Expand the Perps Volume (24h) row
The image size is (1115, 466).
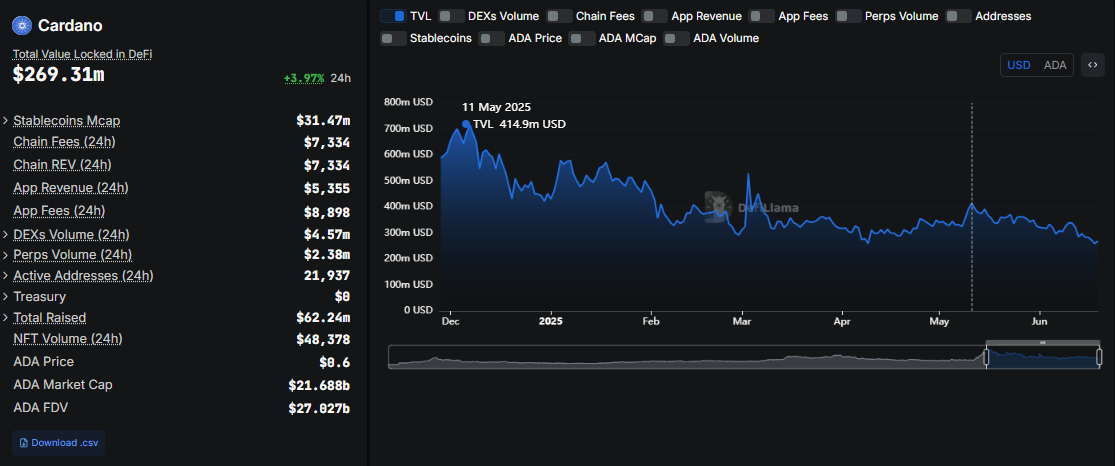tap(6, 255)
